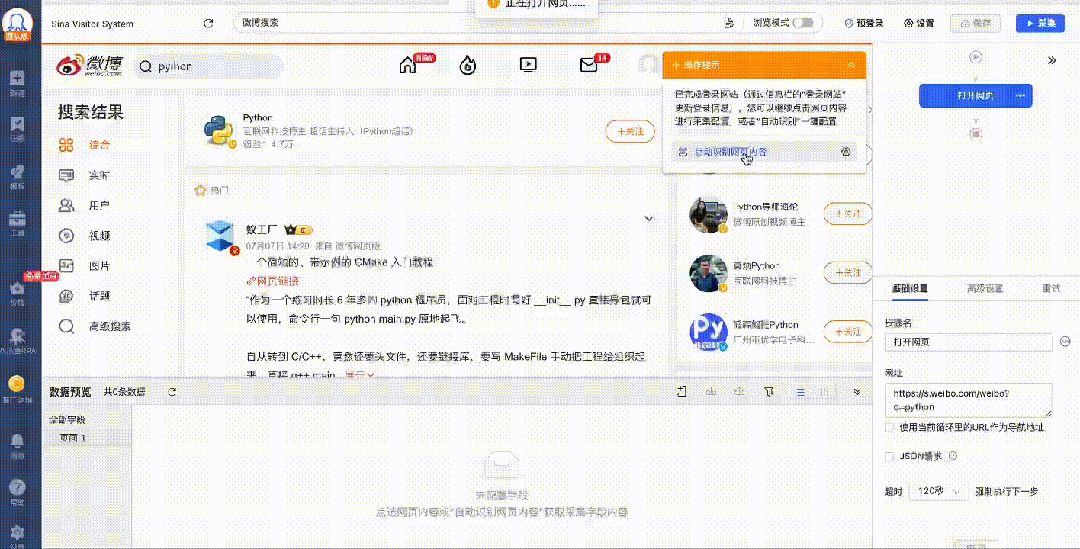Click the URL textarea with s.weibo.com

point(968,400)
